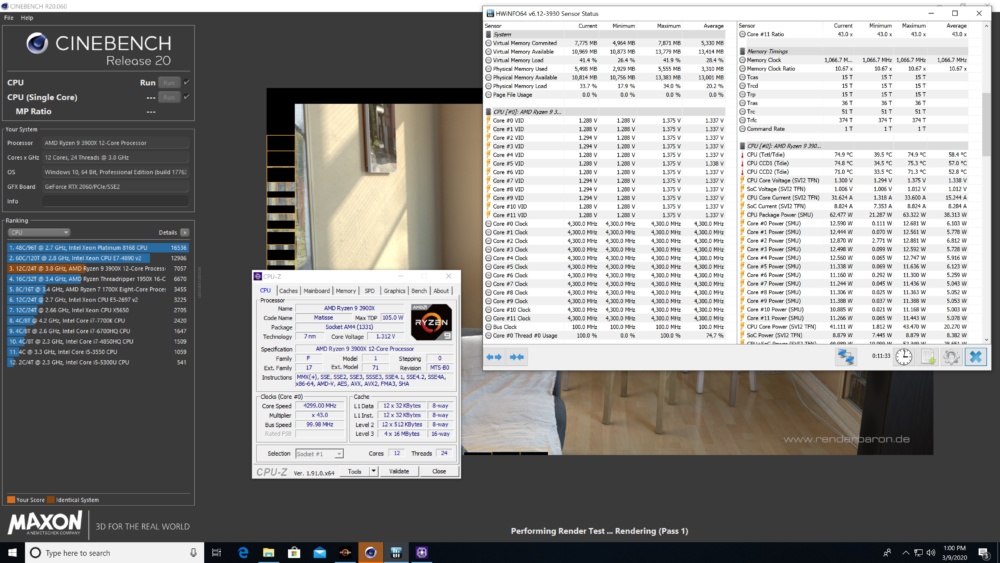Click Cortana microphone icon in search box
Screen dimensions: 1000x563
[x=193, y=553]
